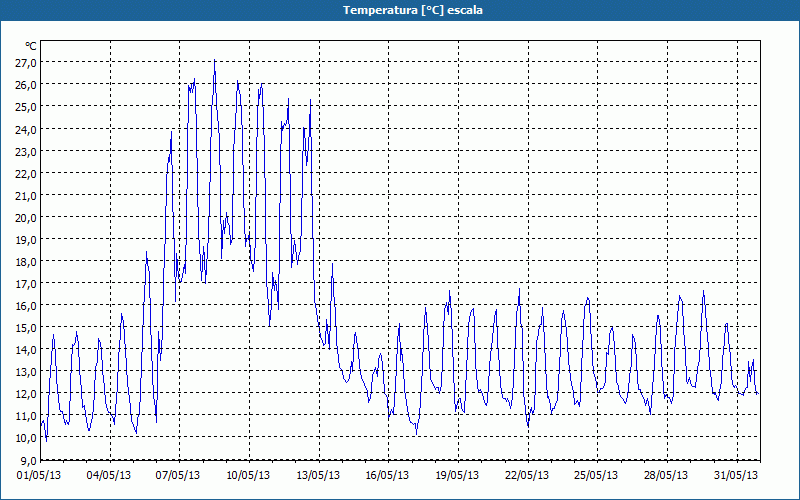This screenshot has width=800, height=500.
Task: Select the 13,0 axis value
Action: [x=26, y=371]
